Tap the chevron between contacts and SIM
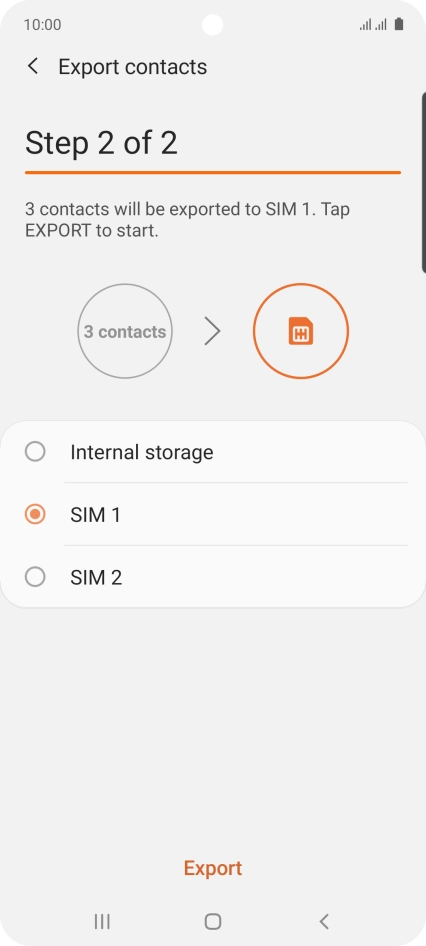The width and height of the screenshot is (426, 946). pyautogui.click(x=212, y=331)
